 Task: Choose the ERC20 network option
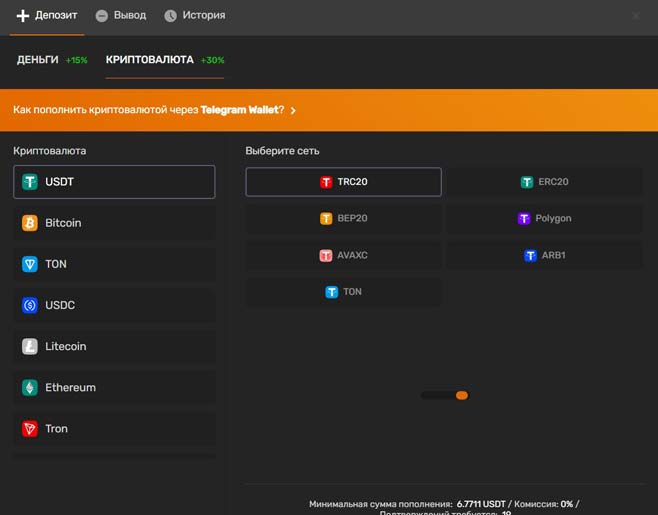pyautogui.click(x=543, y=182)
